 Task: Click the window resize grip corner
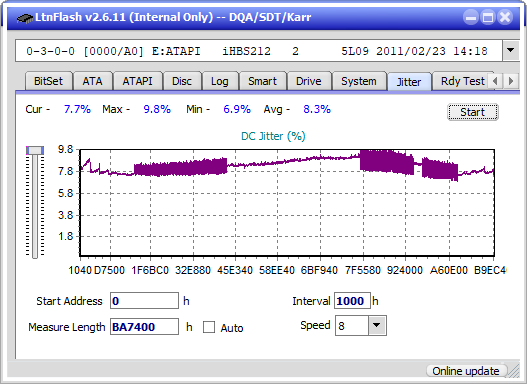[514, 372]
